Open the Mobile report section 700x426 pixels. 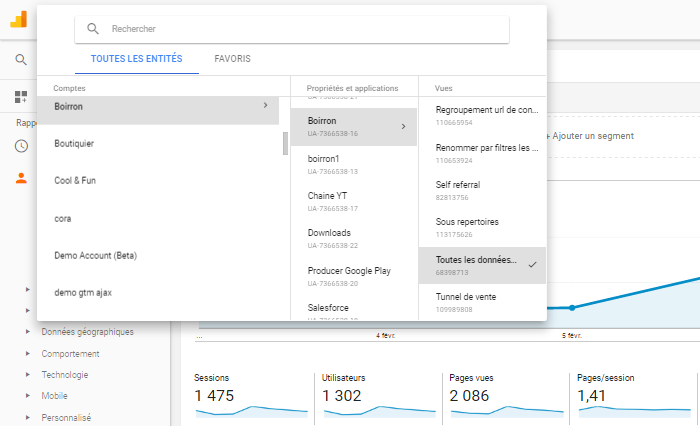54,396
